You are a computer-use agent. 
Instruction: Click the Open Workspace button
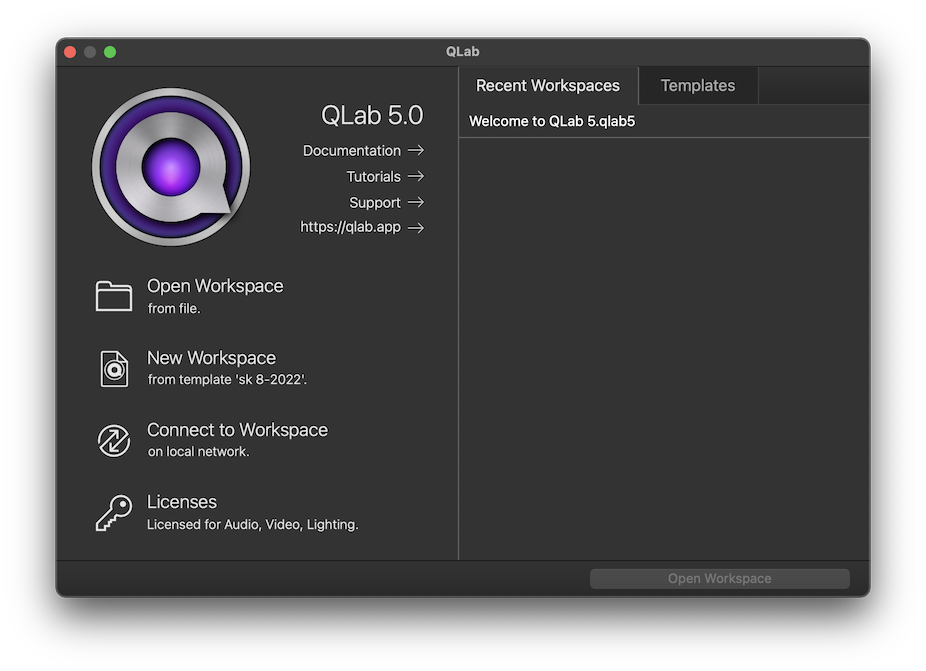click(x=719, y=578)
